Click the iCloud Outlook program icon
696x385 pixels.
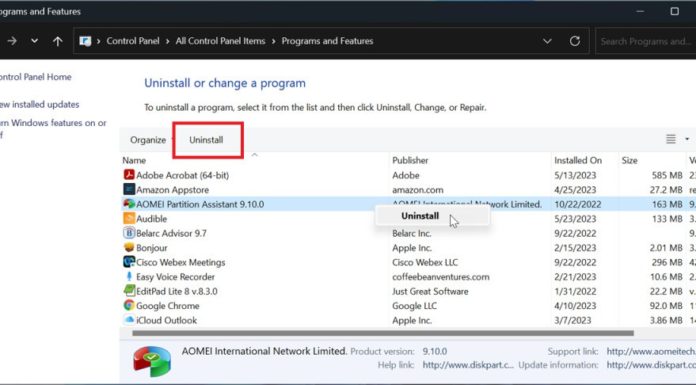click(129, 320)
